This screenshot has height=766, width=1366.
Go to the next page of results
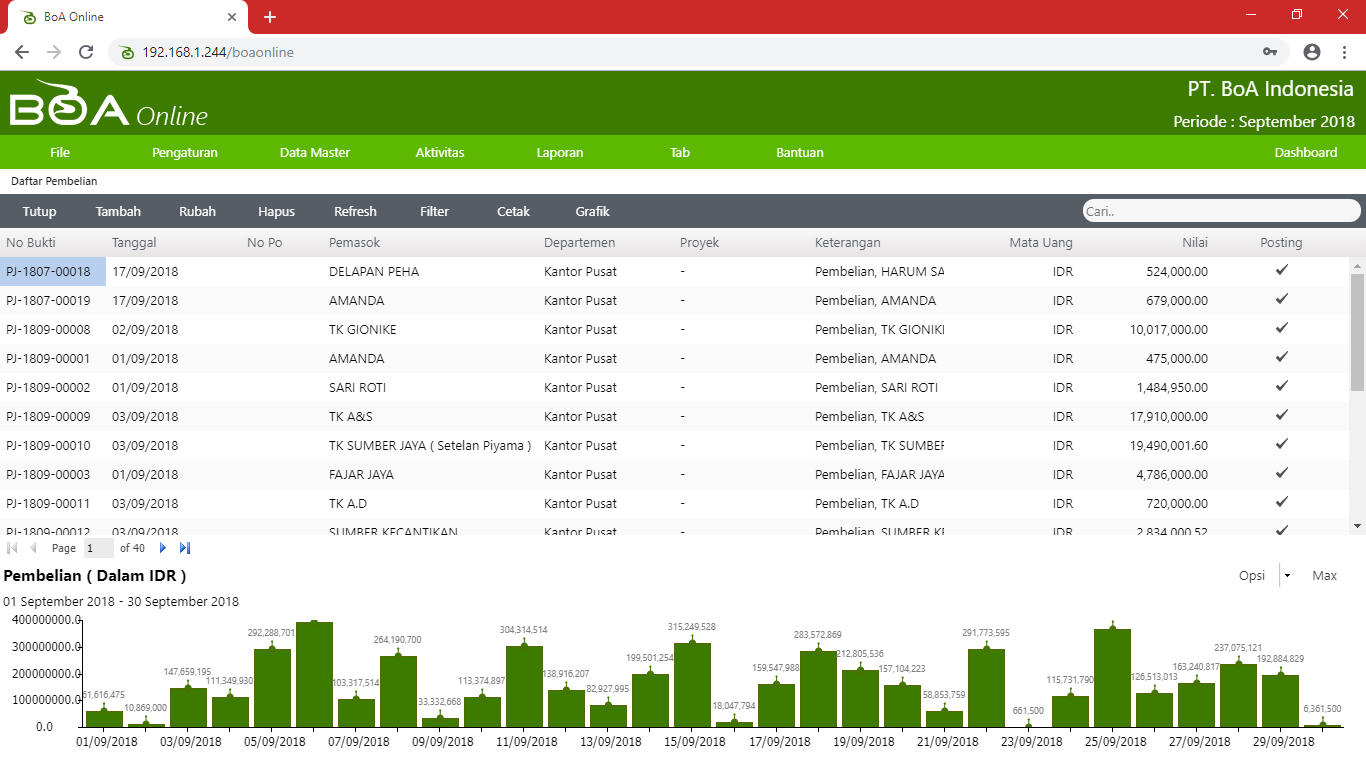click(x=163, y=548)
